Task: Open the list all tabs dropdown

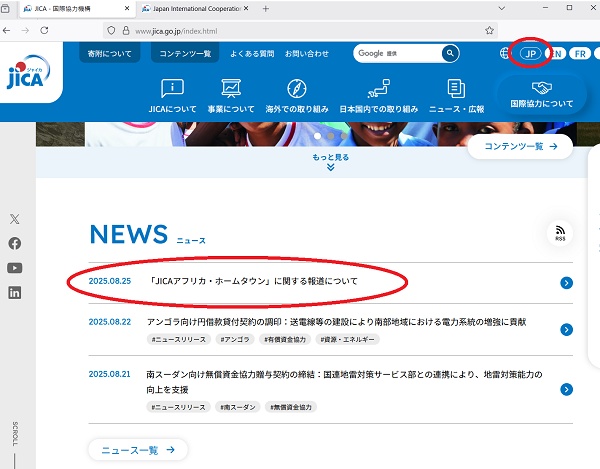Action: [502, 8]
